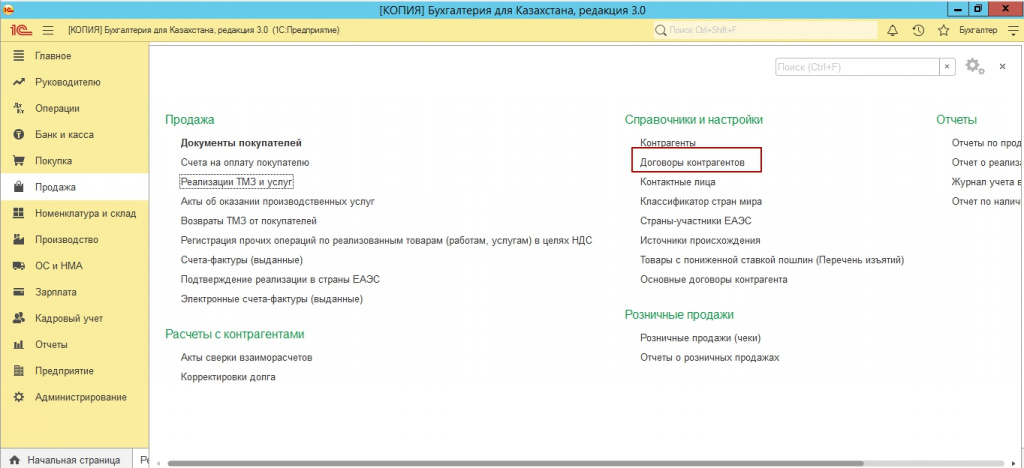
Task: Open Счета-фактуры (выданные) link
Action: 242,260
